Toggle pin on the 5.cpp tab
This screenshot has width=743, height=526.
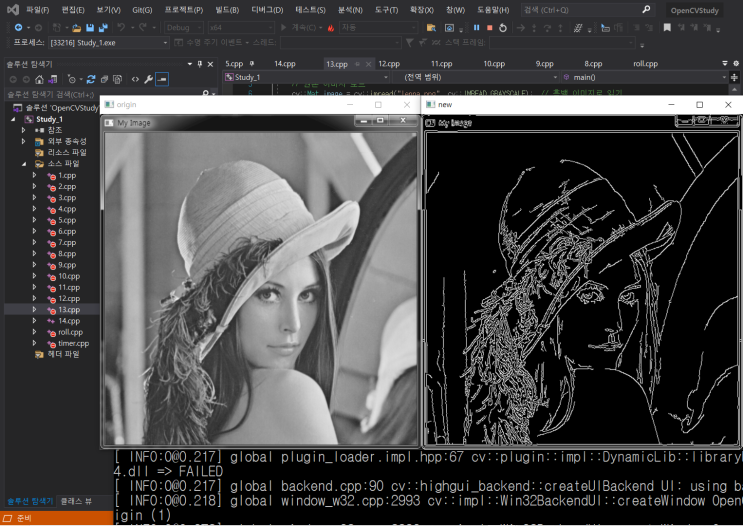(x=252, y=63)
